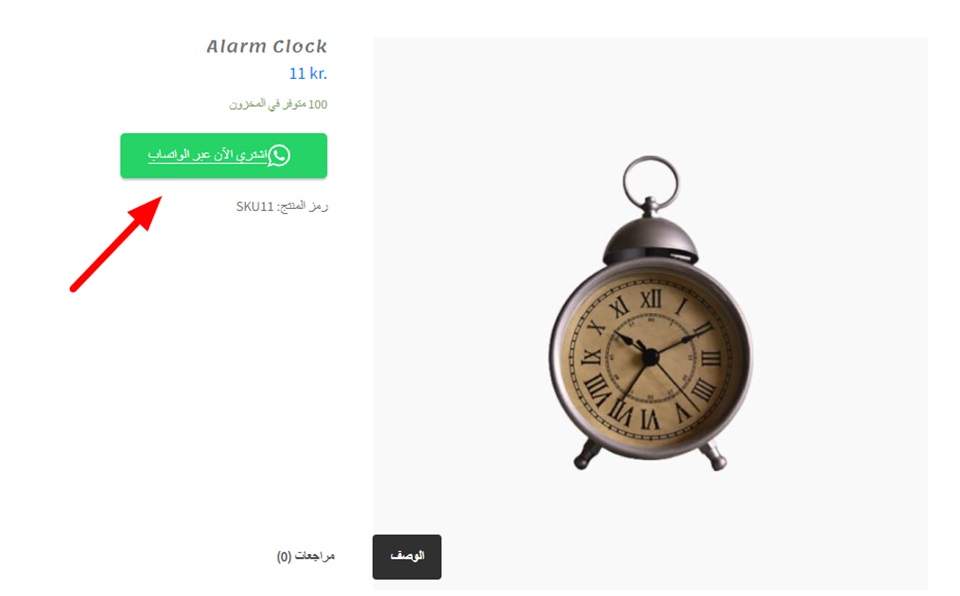Click Roman numeral III on the clock face
Image resolution: width=960 pixels, height=596 pixels.
pyautogui.click(x=711, y=357)
